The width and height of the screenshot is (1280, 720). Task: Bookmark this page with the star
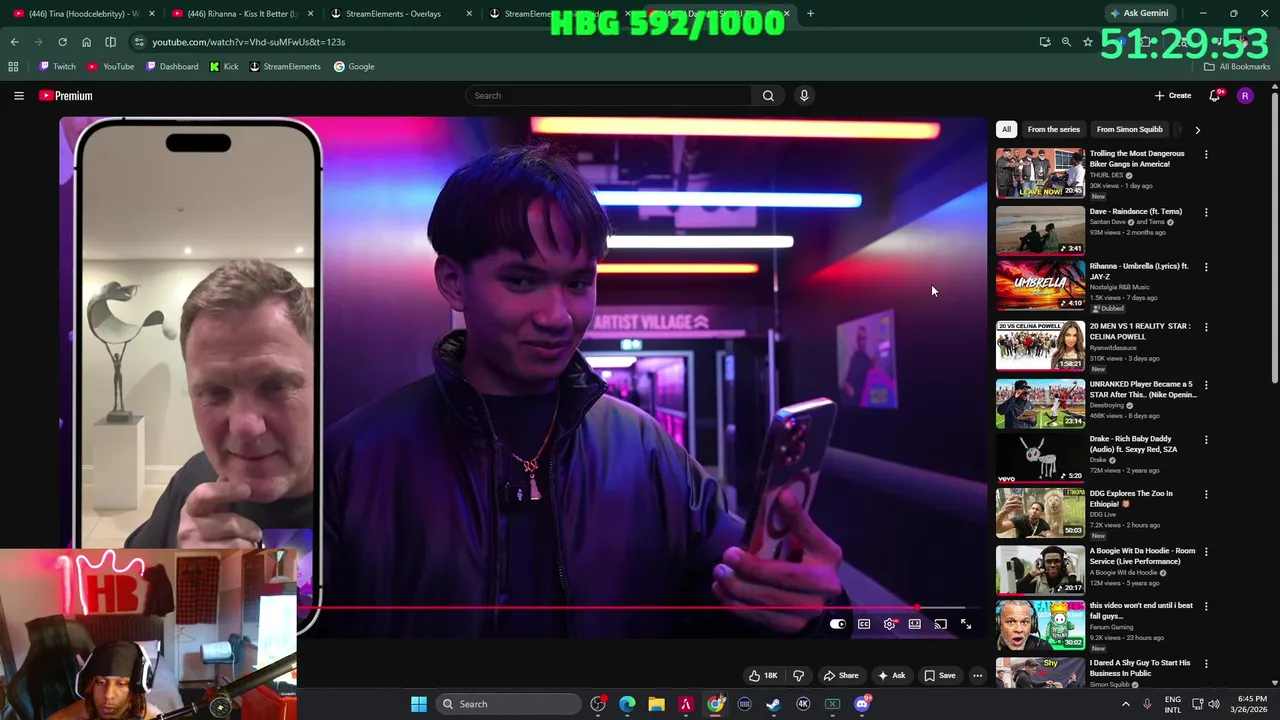pos(1088,42)
